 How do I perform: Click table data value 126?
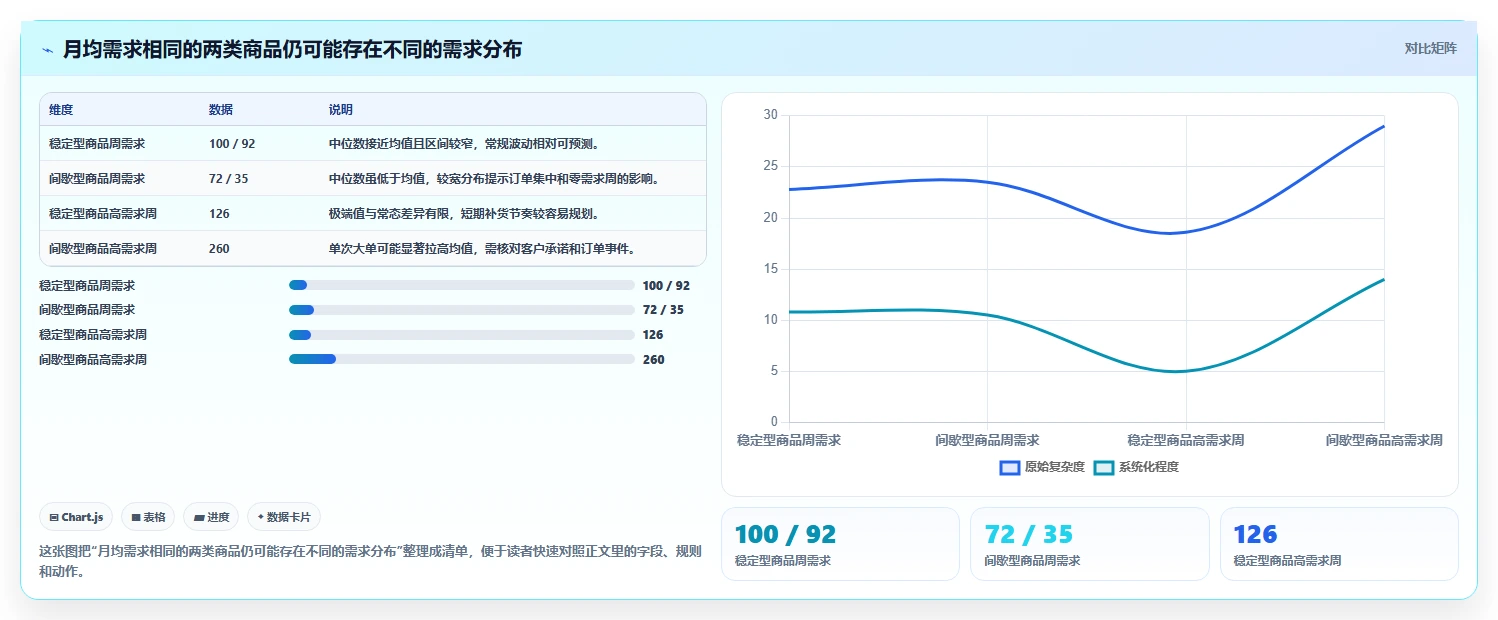coord(220,214)
